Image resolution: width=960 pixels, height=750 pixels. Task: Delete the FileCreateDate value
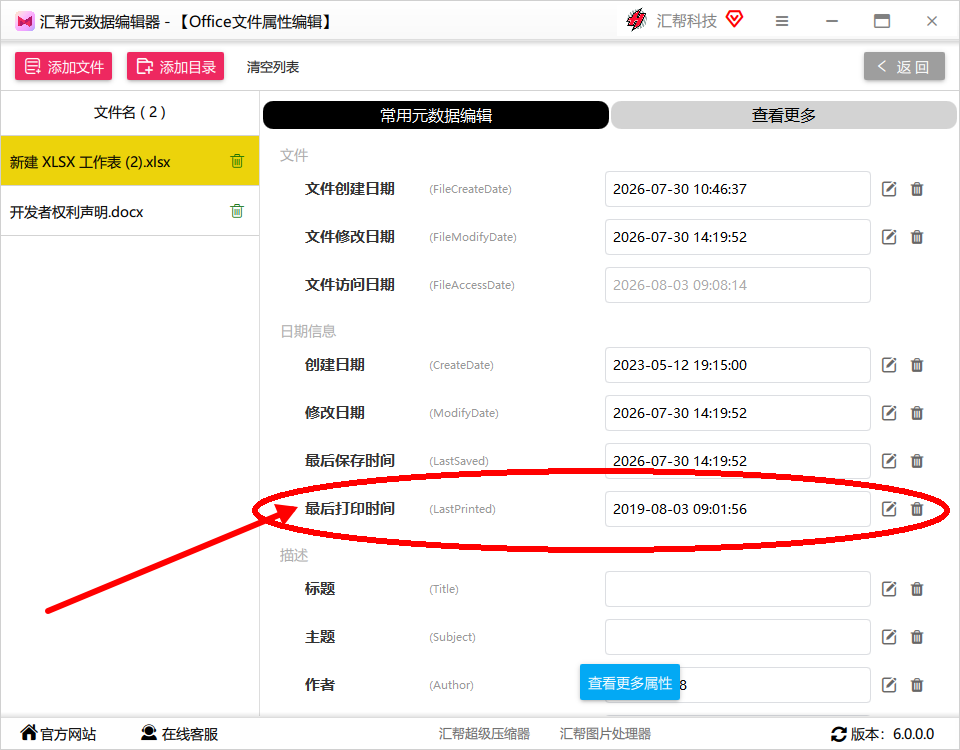point(917,189)
